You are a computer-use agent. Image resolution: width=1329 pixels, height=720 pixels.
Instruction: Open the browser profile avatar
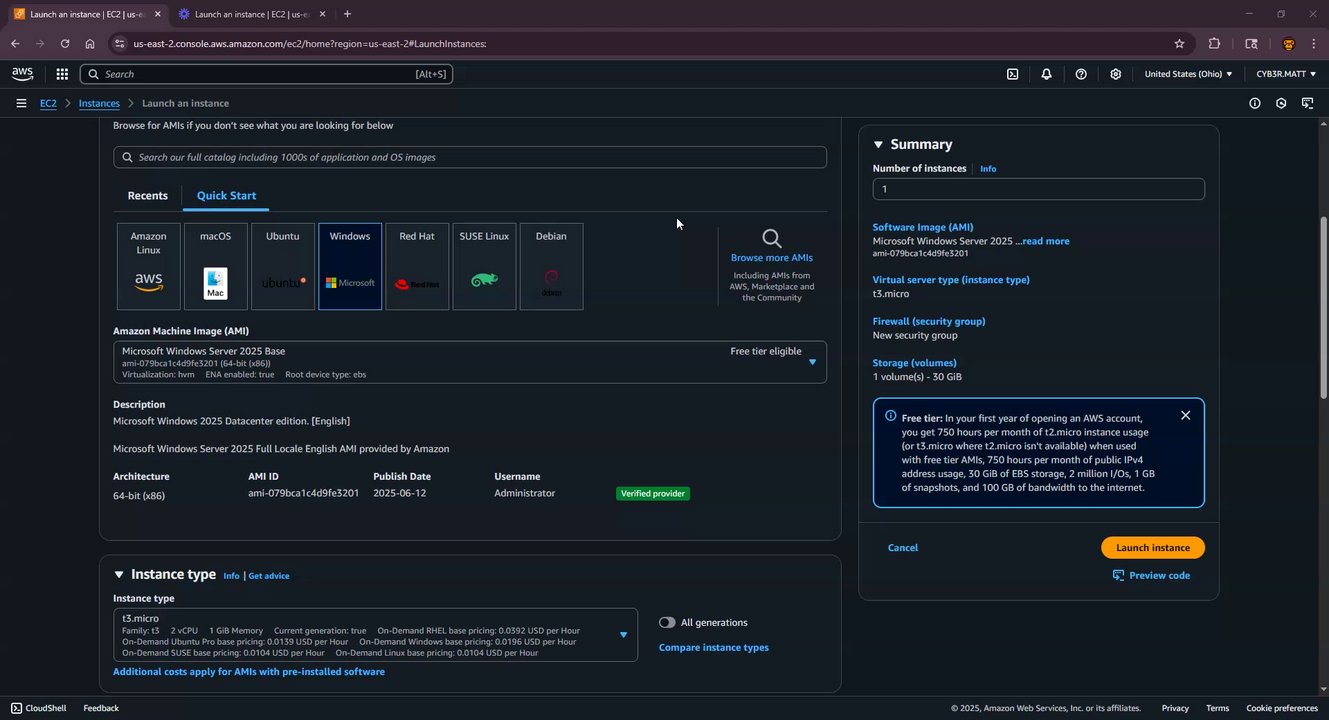(1288, 44)
